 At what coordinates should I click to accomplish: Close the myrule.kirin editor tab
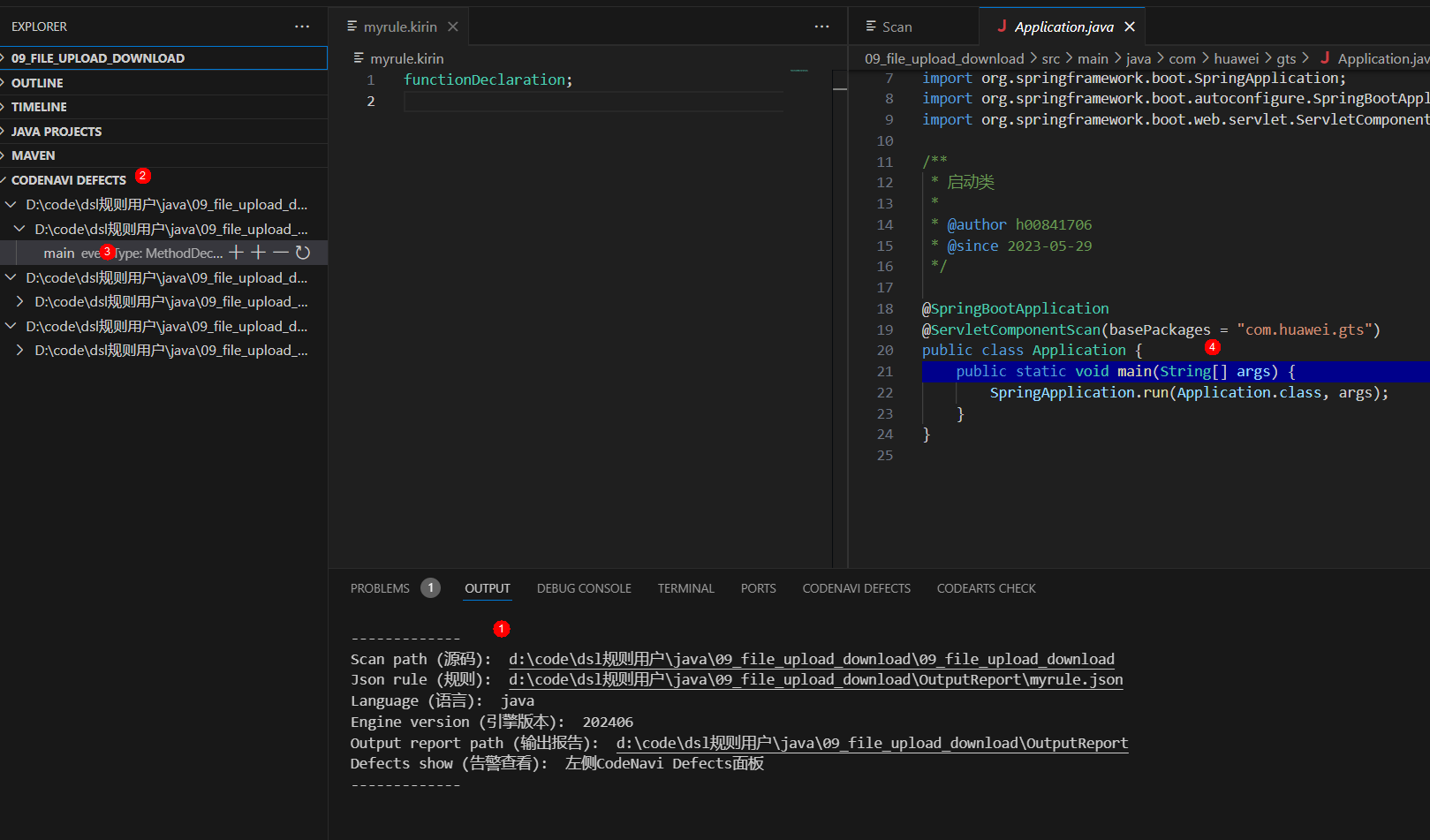point(453,26)
